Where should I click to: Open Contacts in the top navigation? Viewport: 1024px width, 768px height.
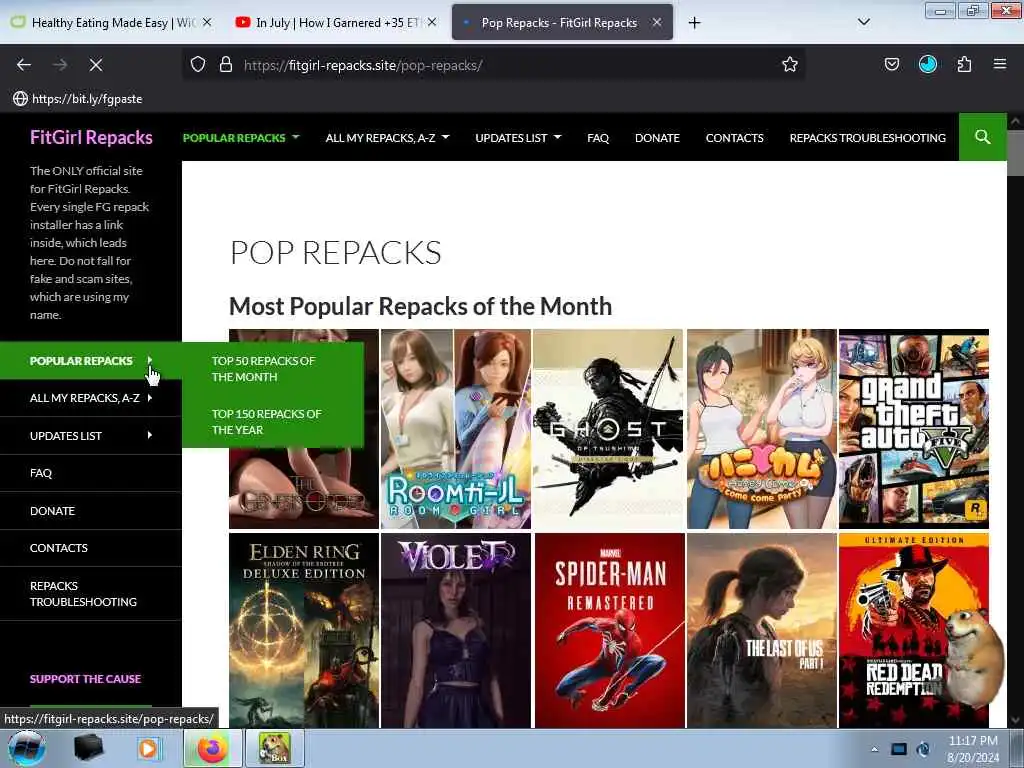coord(734,138)
